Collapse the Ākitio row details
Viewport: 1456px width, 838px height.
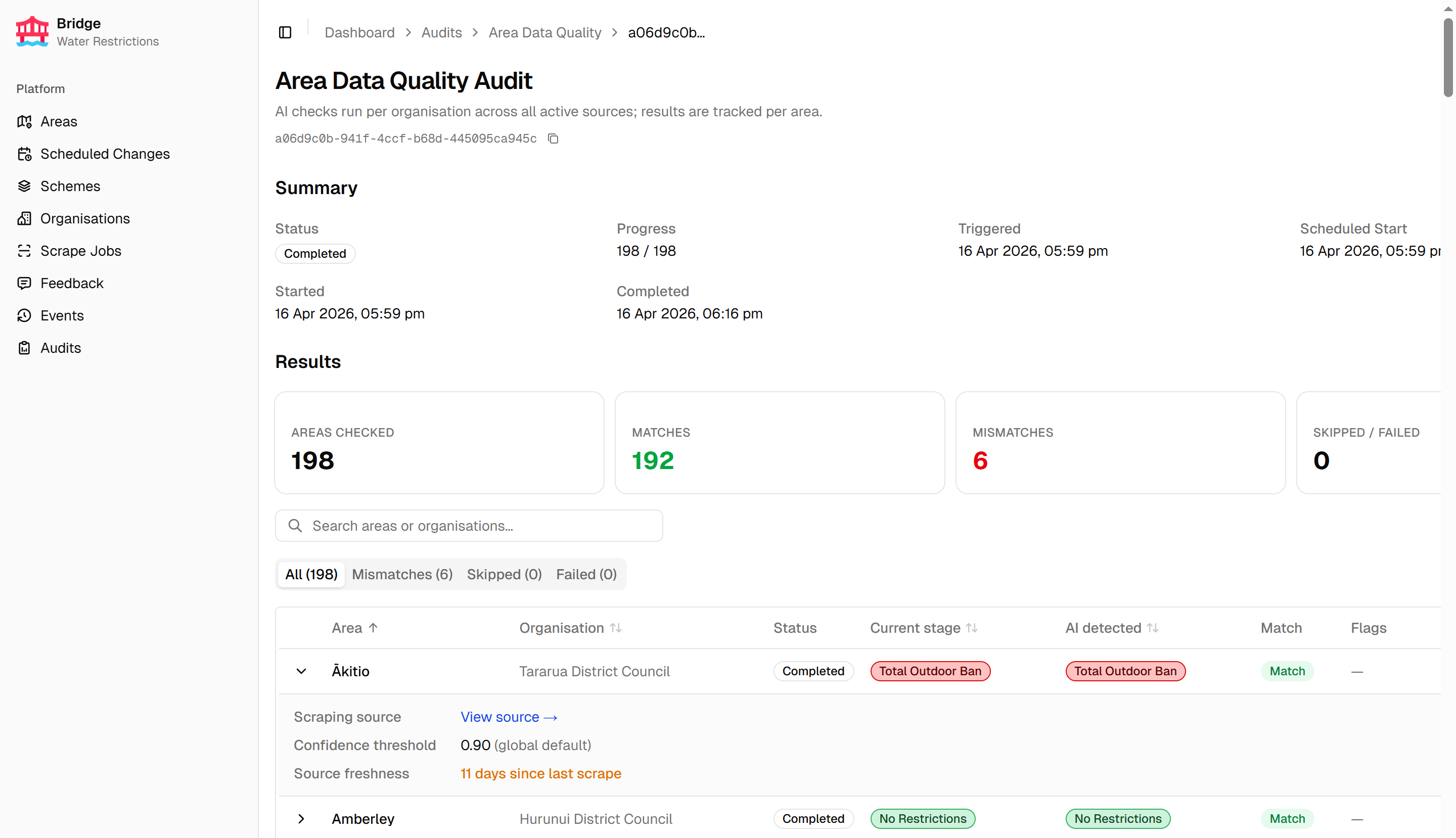301,671
